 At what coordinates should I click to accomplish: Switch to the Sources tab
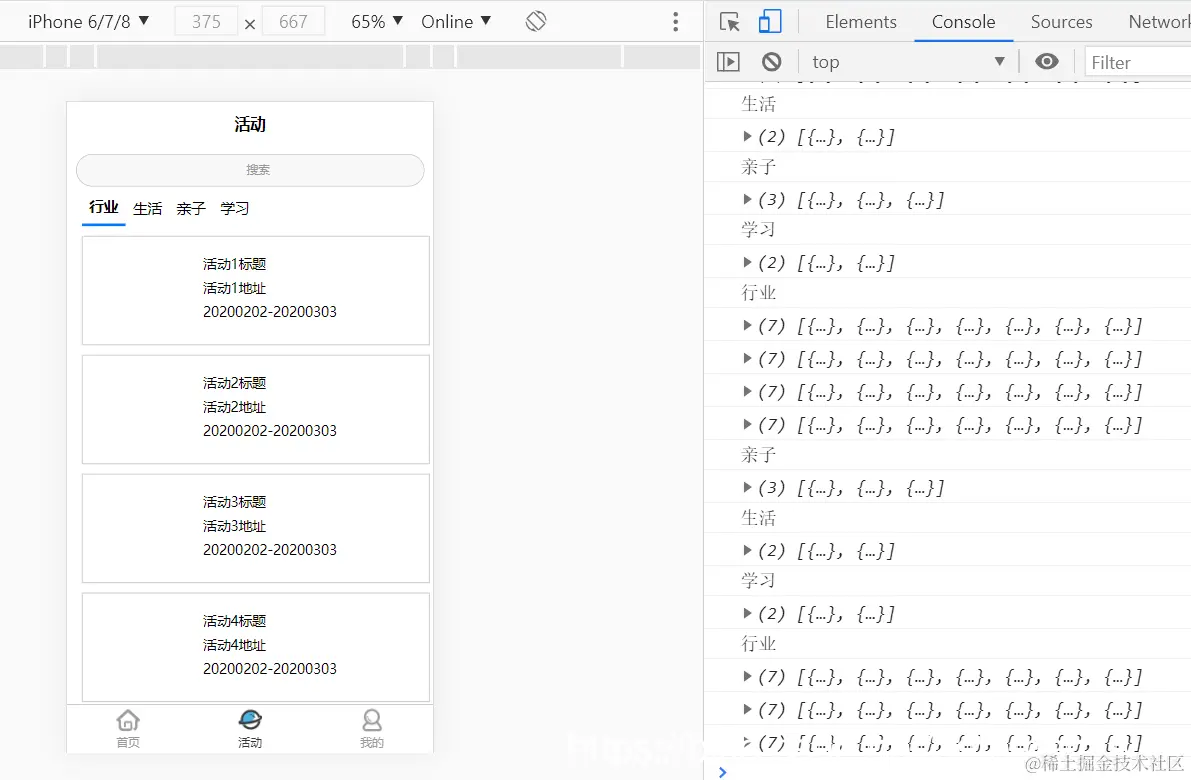tap(1061, 22)
